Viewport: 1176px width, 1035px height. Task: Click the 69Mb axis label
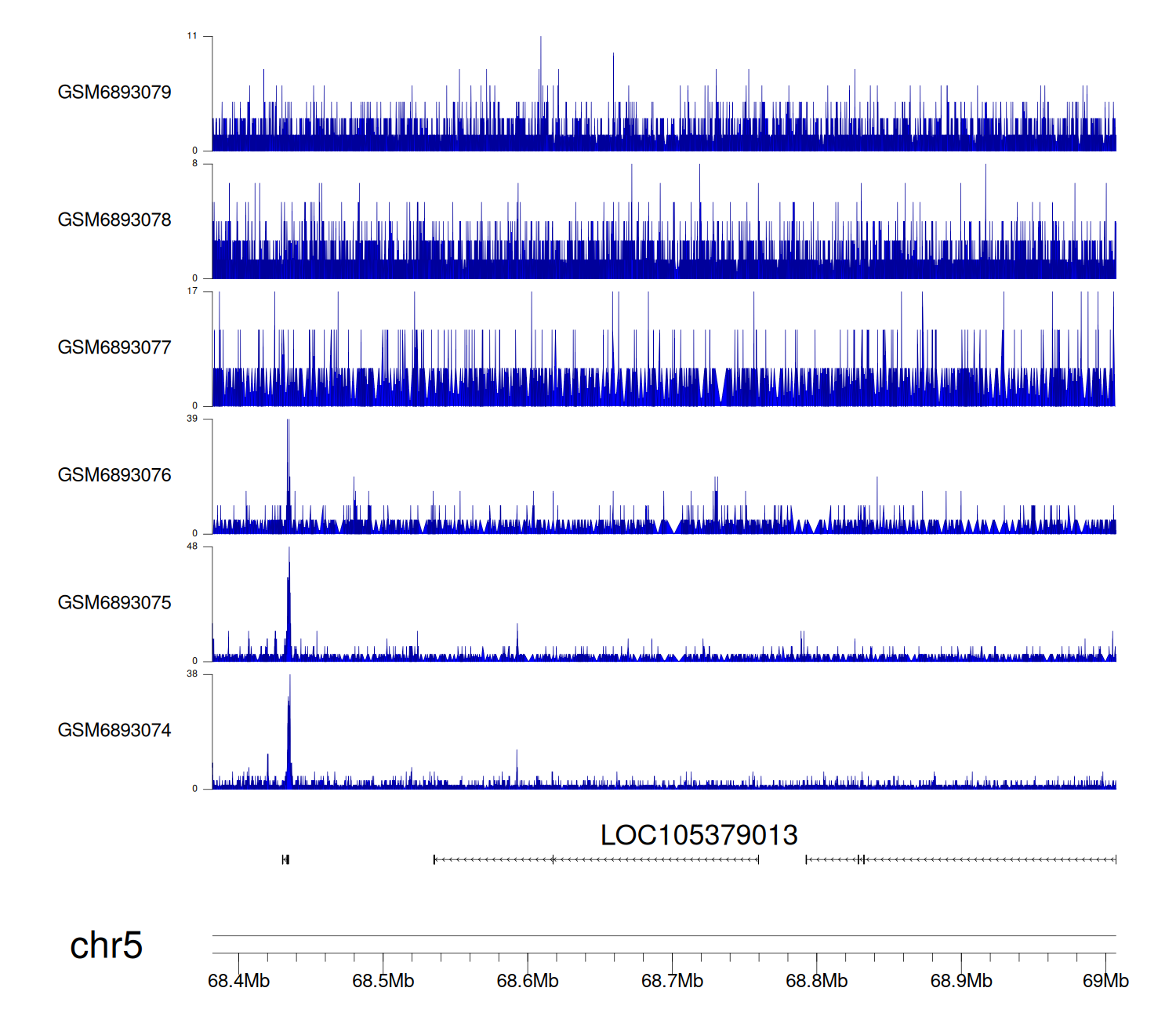1105,982
